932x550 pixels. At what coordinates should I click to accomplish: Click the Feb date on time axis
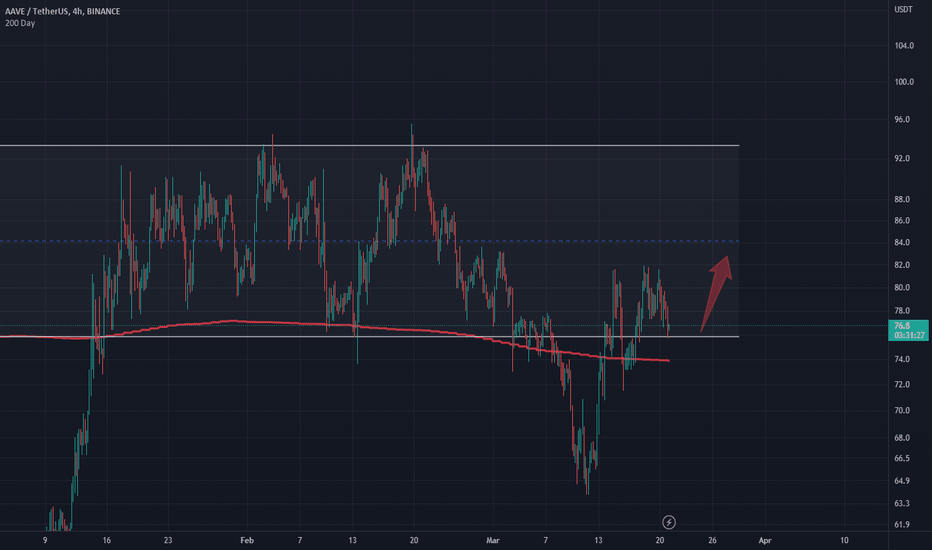tap(247, 540)
